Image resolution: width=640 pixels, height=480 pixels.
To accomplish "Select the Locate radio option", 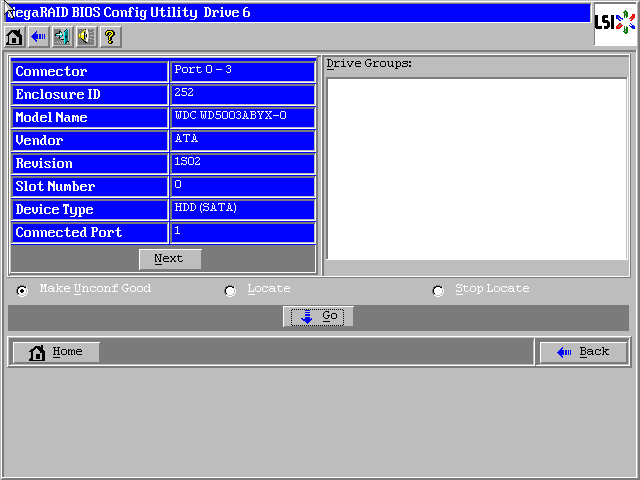I will coord(230,291).
